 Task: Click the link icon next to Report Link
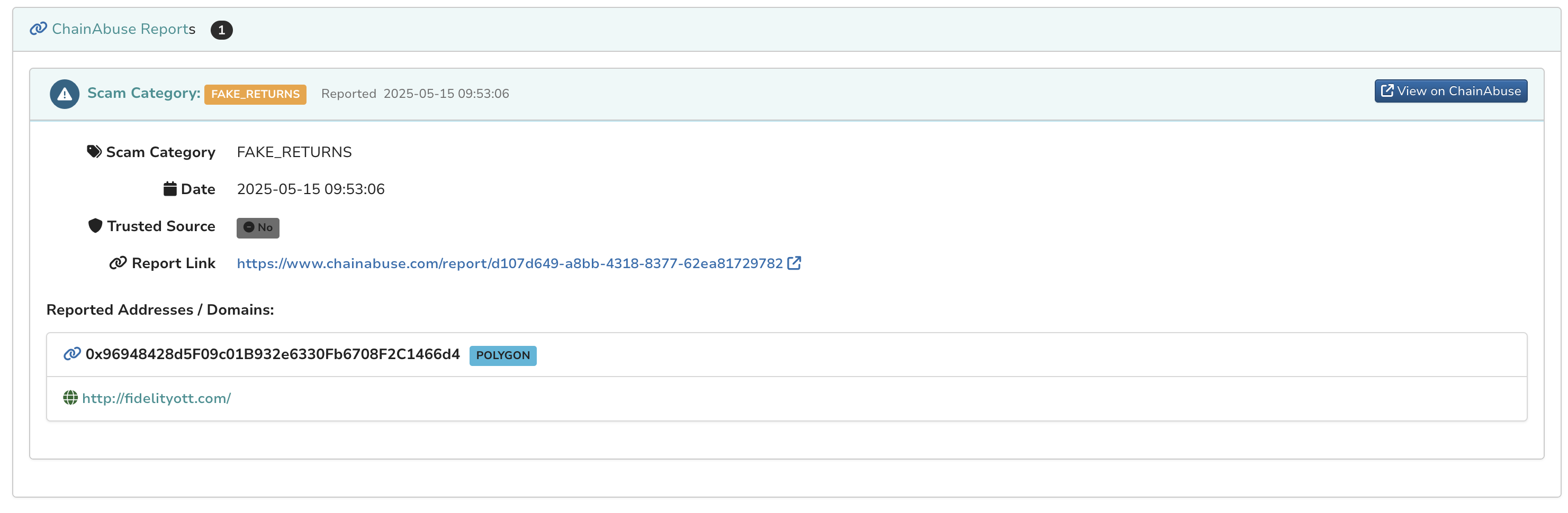118,262
